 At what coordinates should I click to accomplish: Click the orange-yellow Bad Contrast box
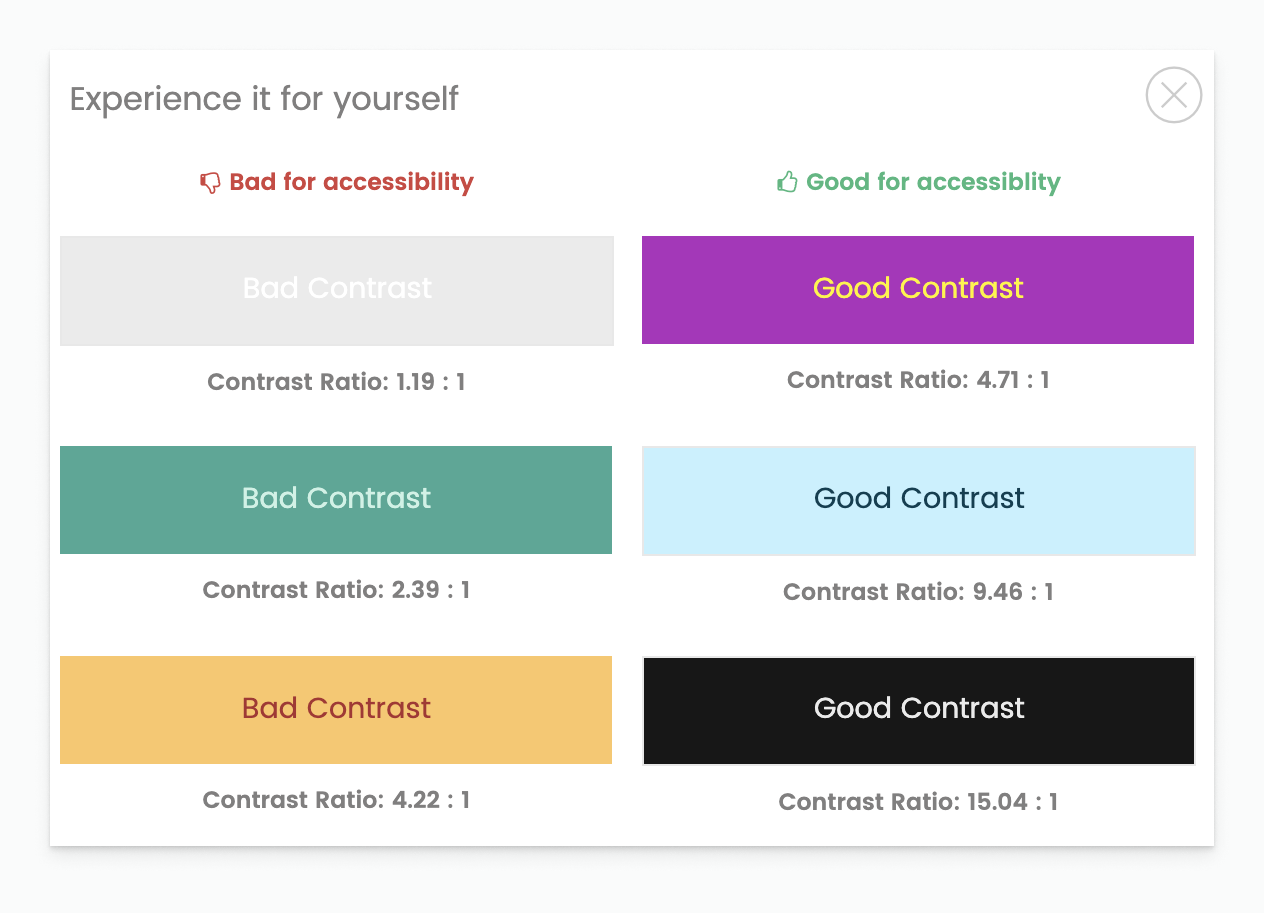[336, 710]
